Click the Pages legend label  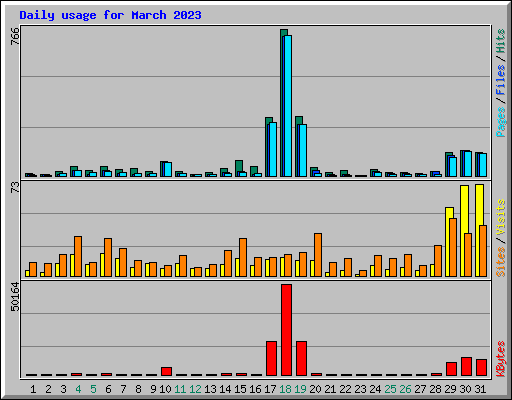501,122
